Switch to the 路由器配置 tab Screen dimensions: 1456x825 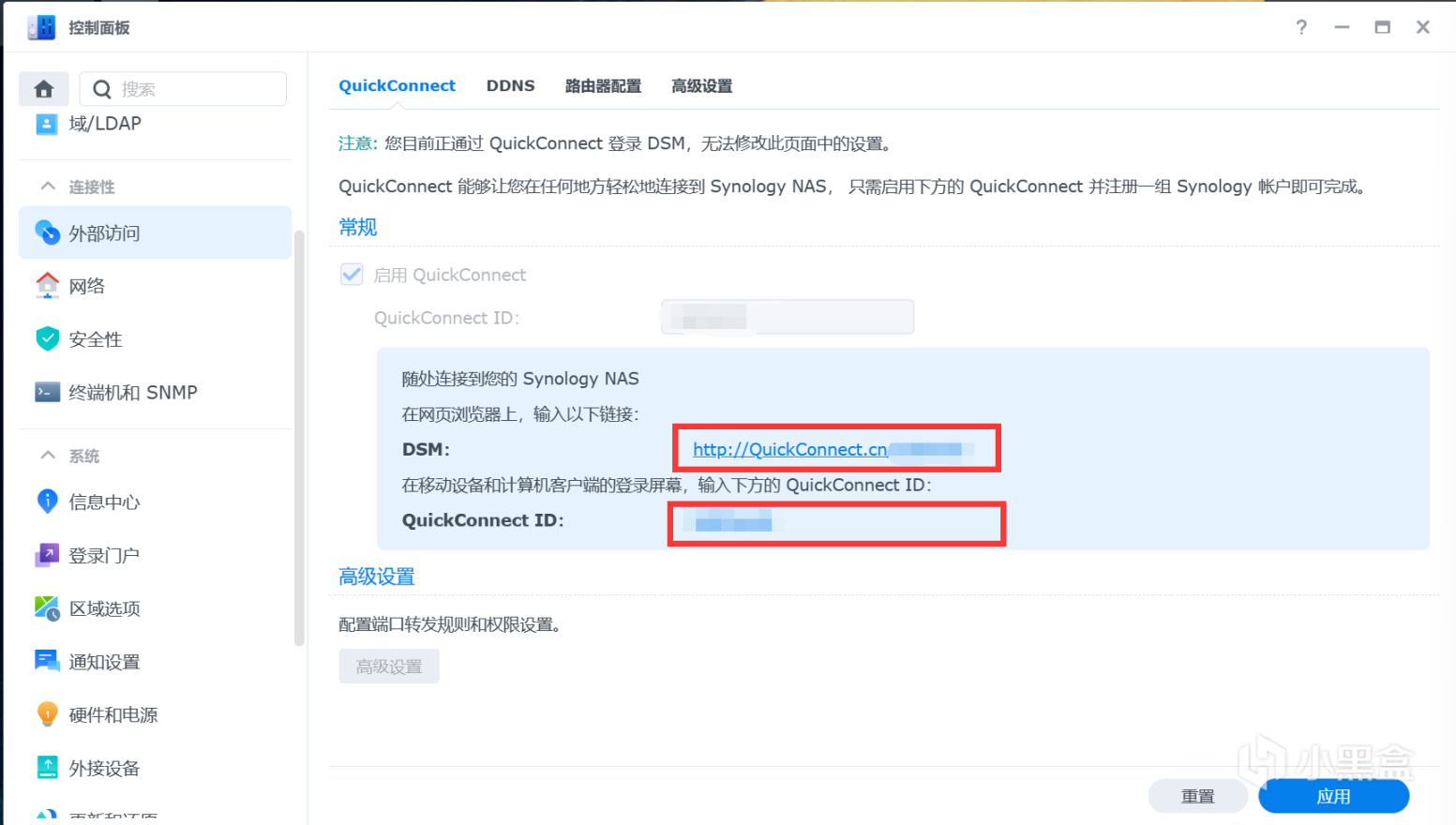point(603,86)
